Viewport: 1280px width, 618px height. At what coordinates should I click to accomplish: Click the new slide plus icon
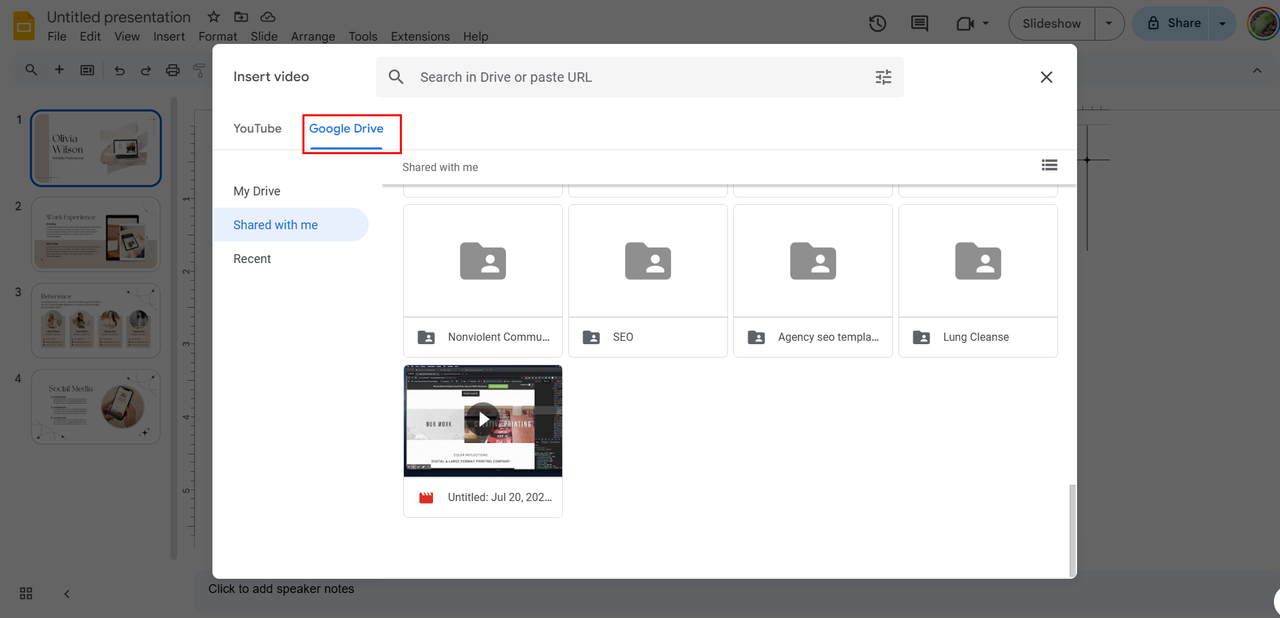tap(59, 70)
